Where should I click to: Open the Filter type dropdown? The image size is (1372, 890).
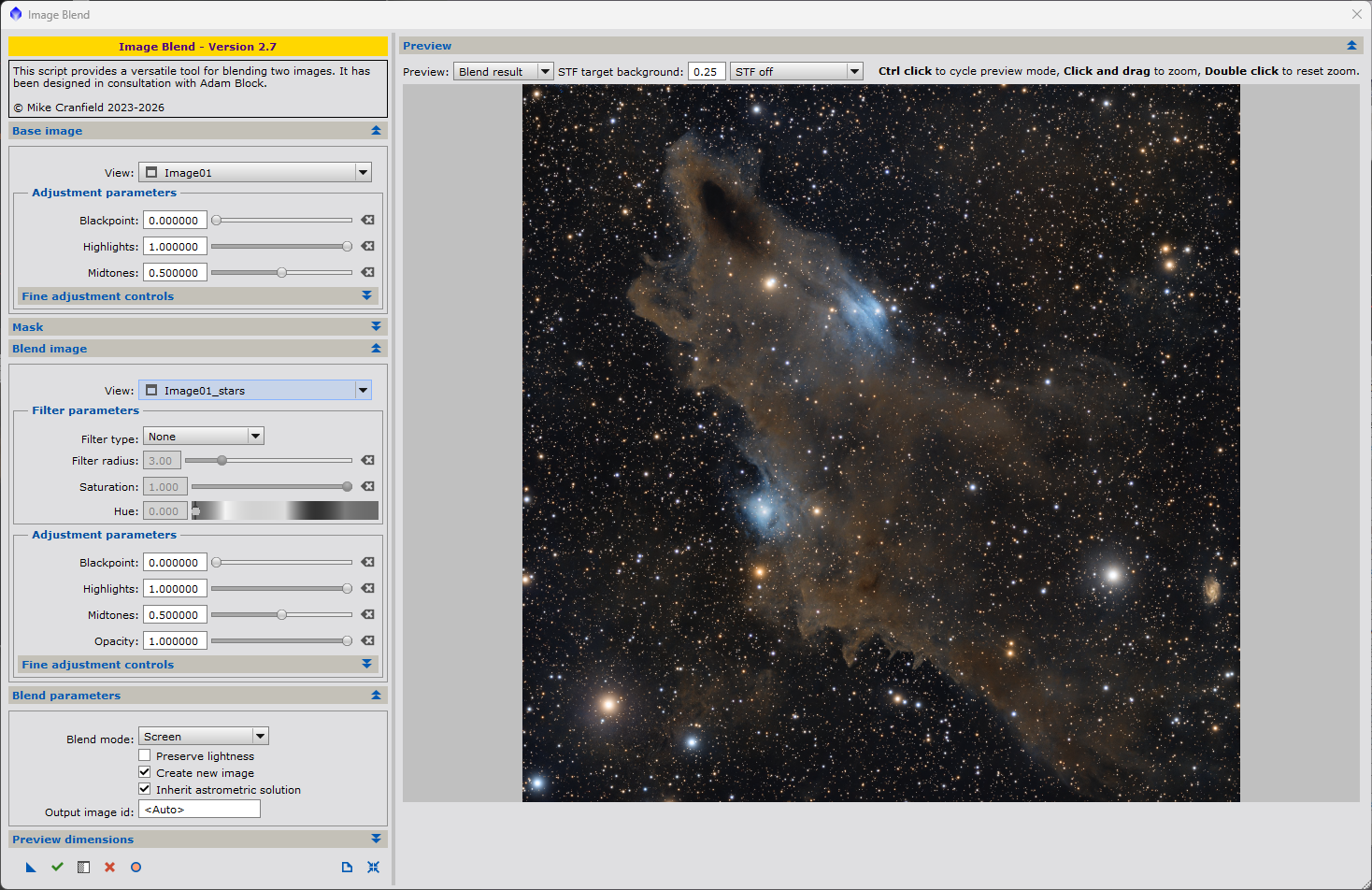pos(204,437)
